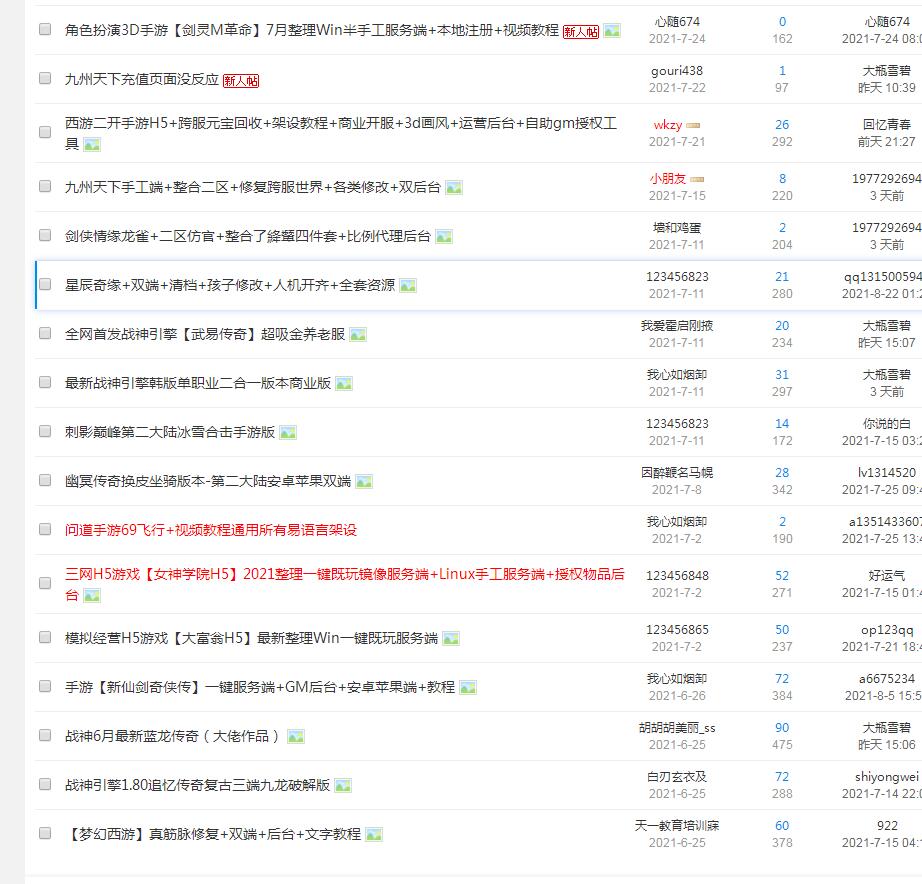Image resolution: width=922 pixels, height=884 pixels.
Task: Click 新人帖 badge on 剑灵M革命 thread
Action: [581, 31]
